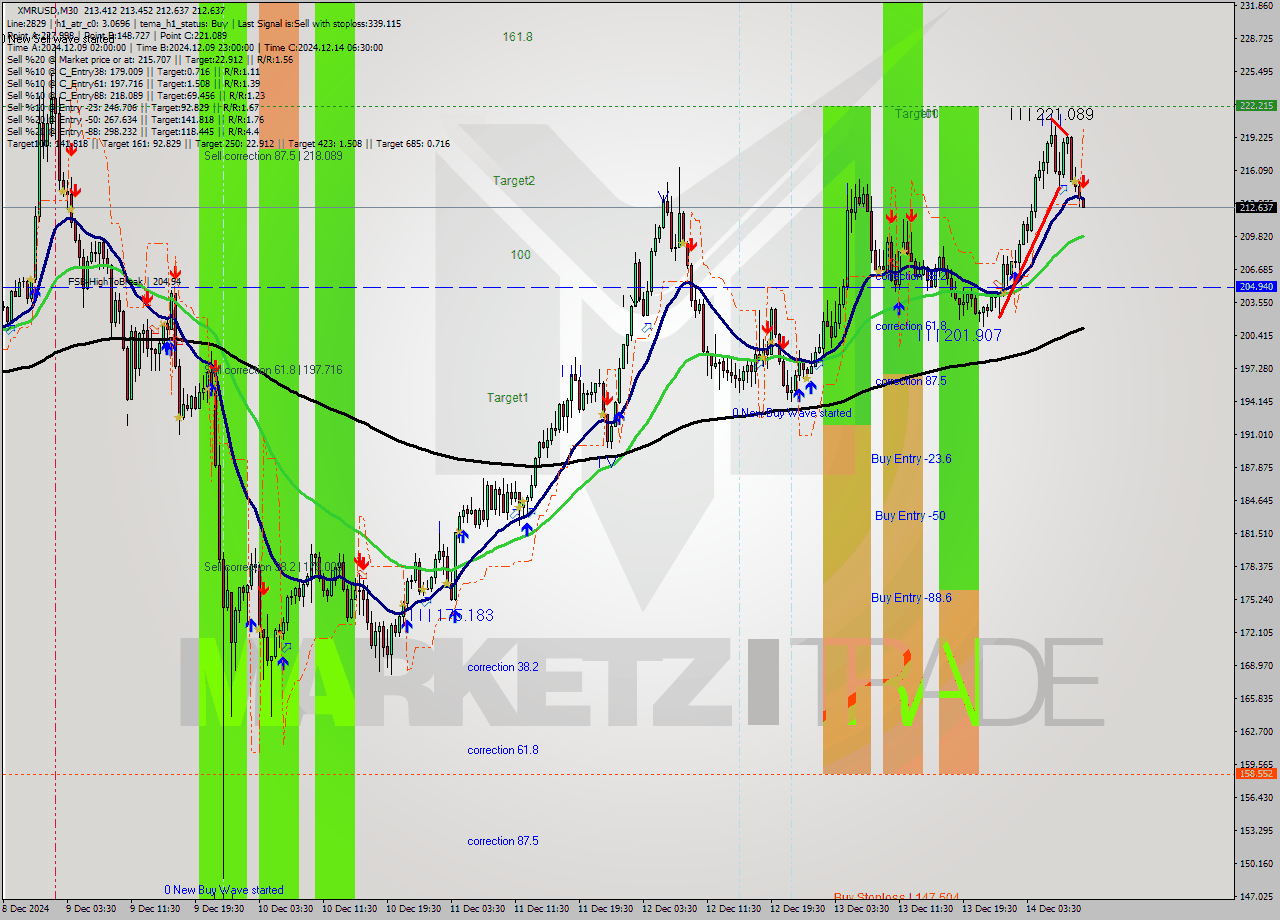Click the '8 Dec 2024' time axis label
This screenshot has width=1280, height=920.
point(26,909)
